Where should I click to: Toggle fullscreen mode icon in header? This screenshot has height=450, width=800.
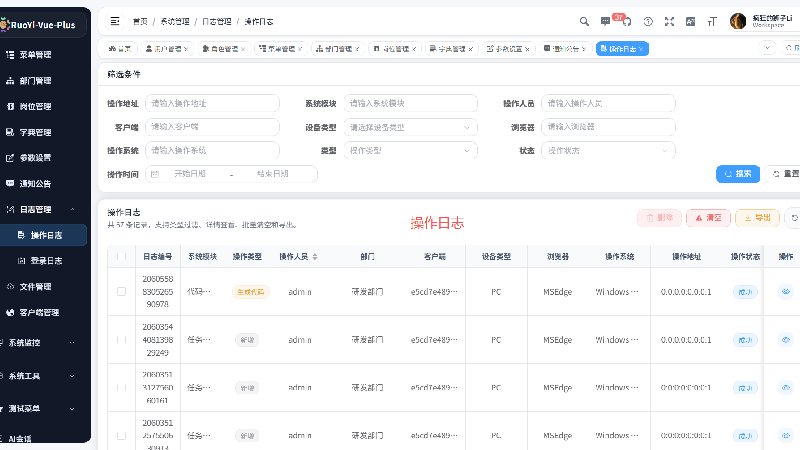coord(669,21)
